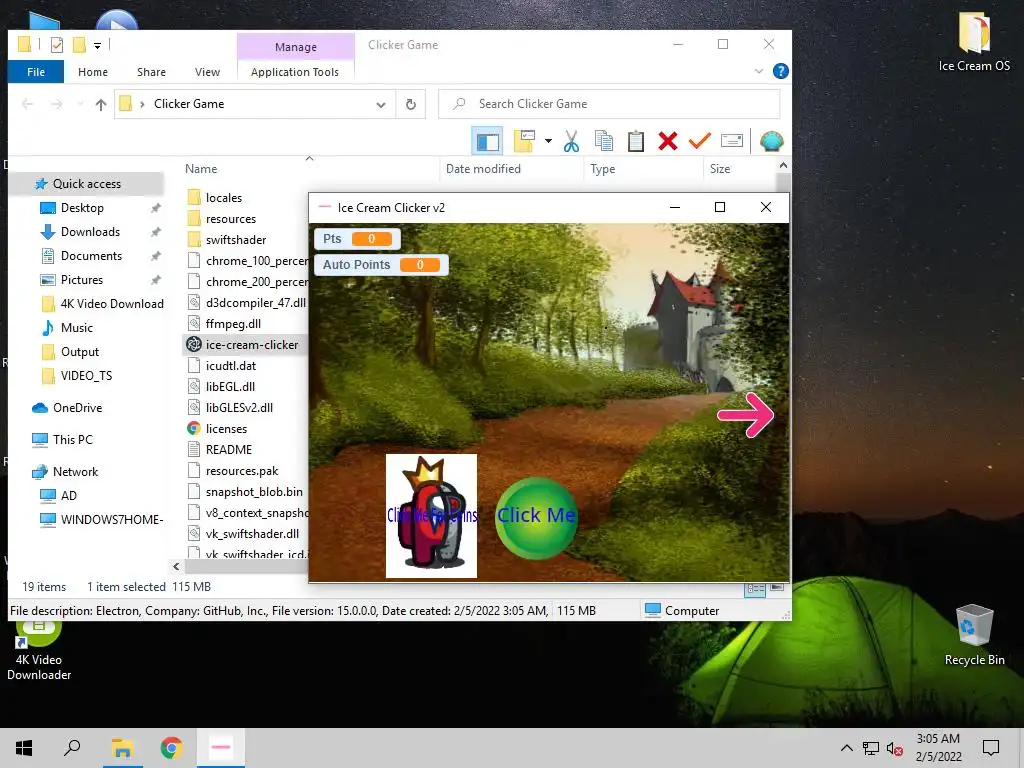Image resolution: width=1024 pixels, height=768 pixels.
Task: Open the File menu
Action: (x=36, y=72)
